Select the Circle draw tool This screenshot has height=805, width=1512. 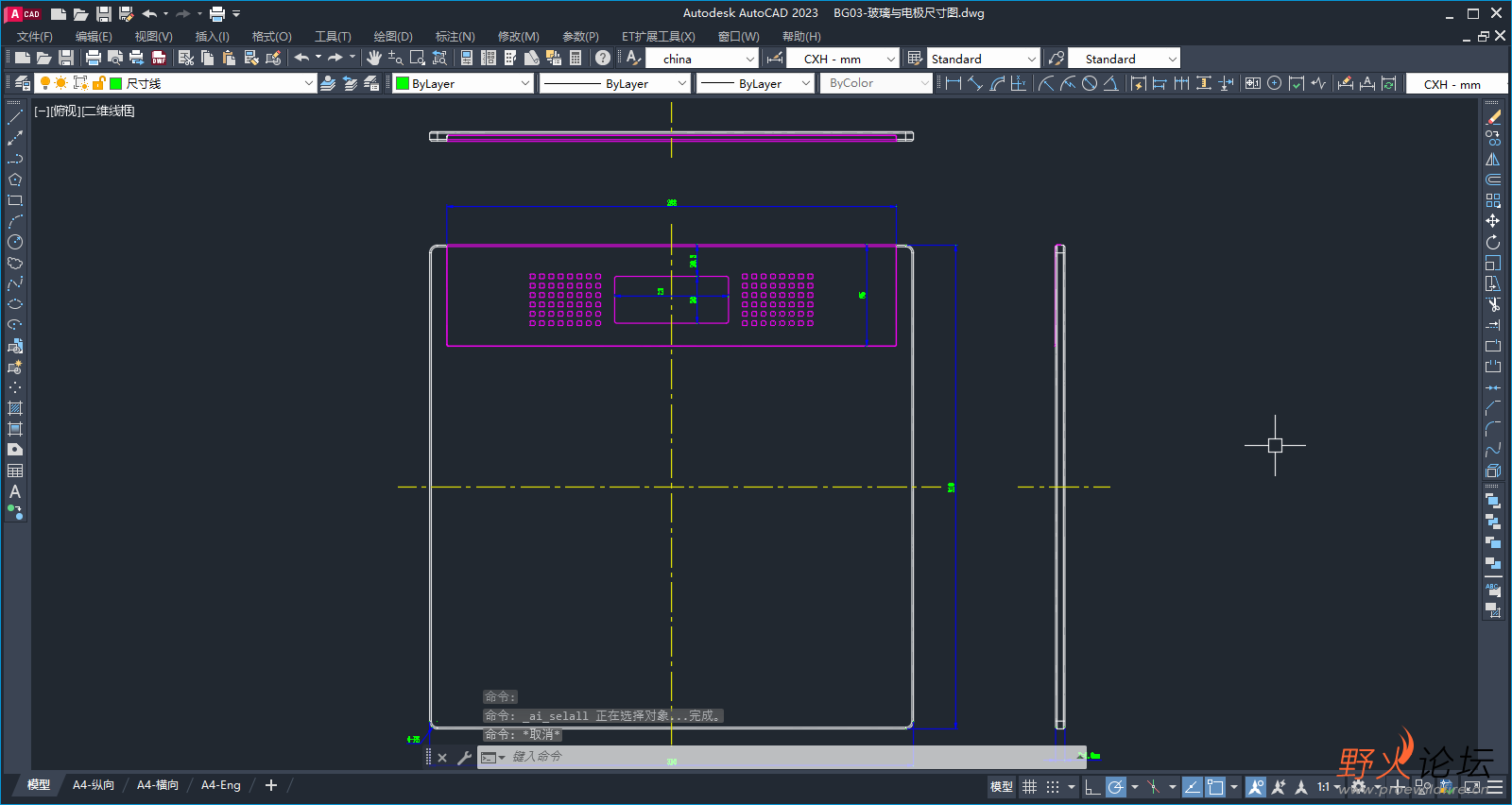point(15,242)
